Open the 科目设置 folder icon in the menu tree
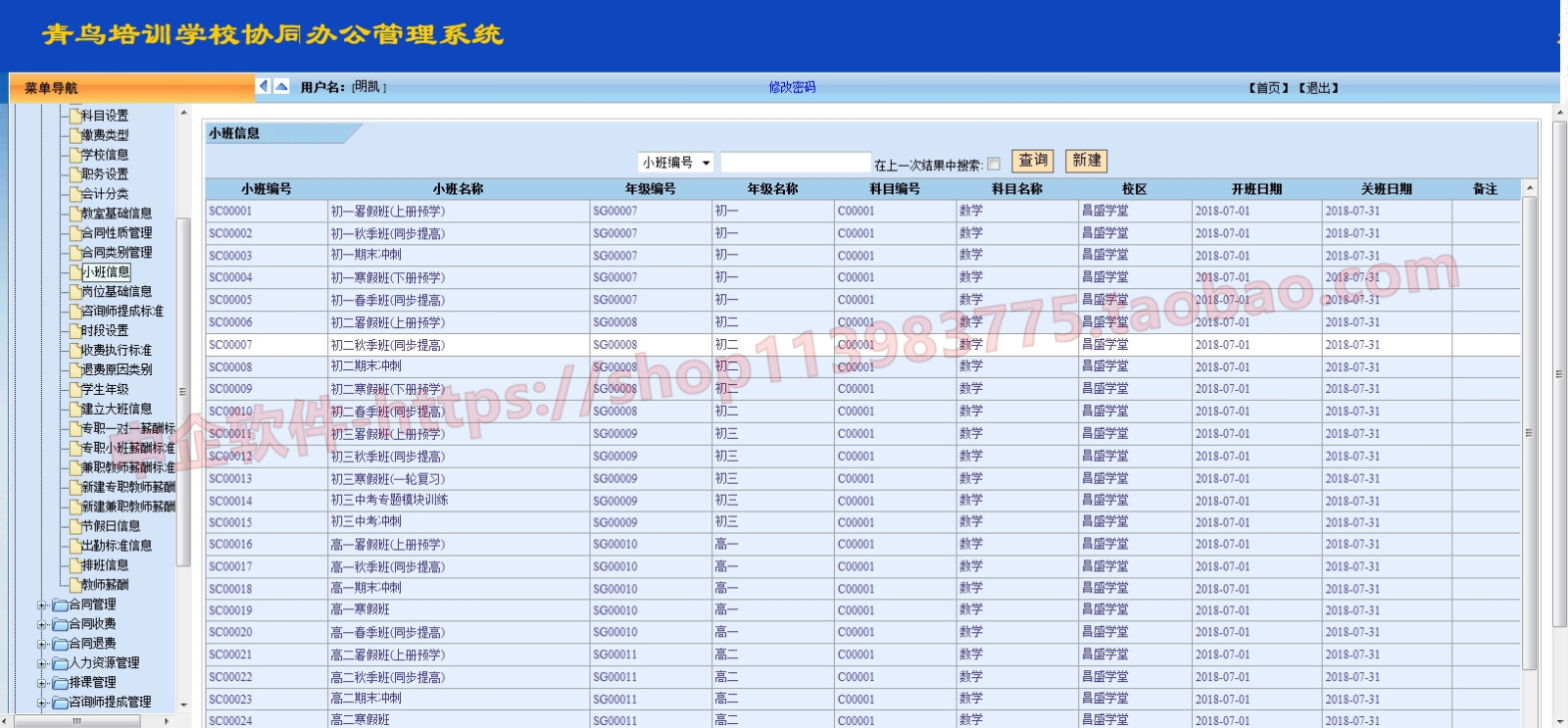This screenshot has height=728, width=1568. coord(74,116)
